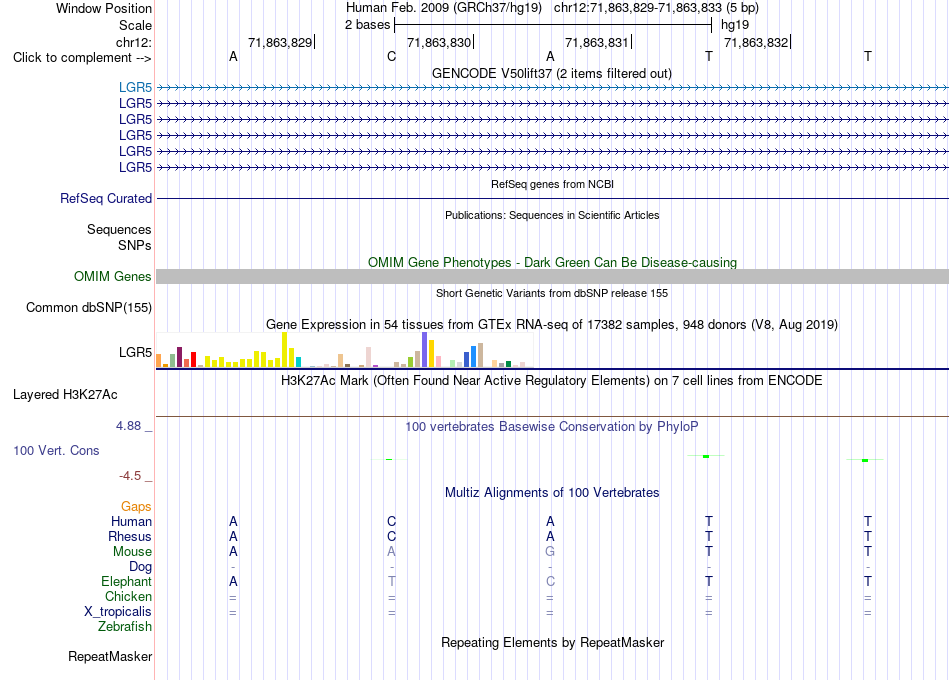Viewport: 950px width, 680px height.
Task: Click the RepeatMasker side label
Action: click(x=110, y=656)
